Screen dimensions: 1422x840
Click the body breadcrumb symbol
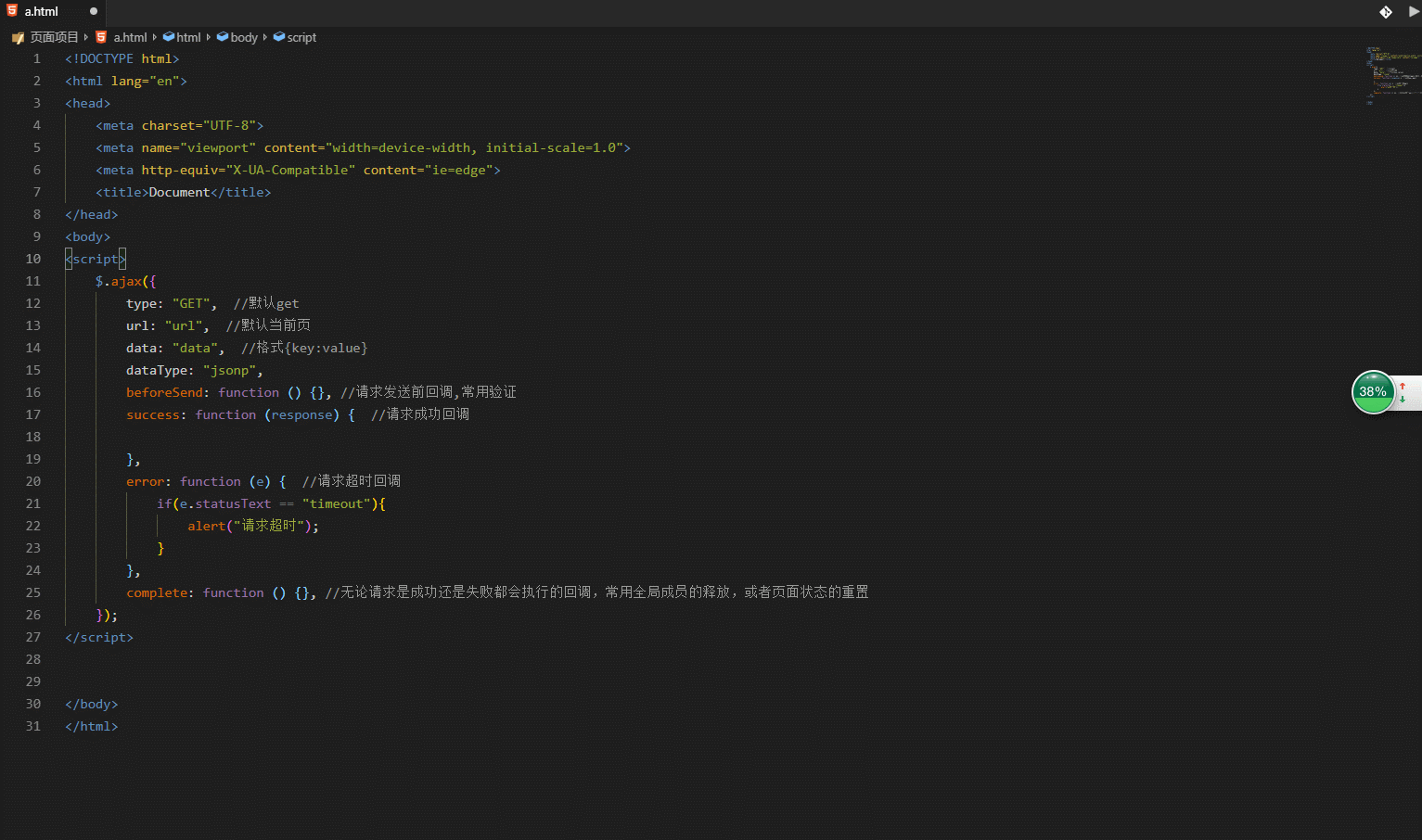(x=244, y=37)
